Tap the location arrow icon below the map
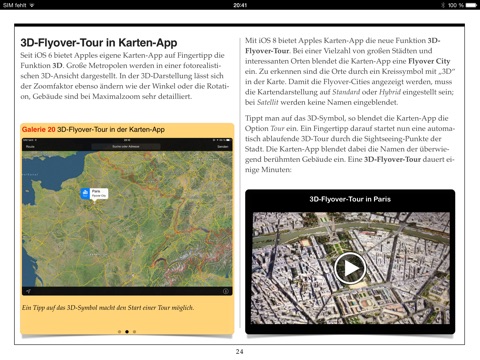The height and width of the screenshot is (360, 480). (29, 291)
